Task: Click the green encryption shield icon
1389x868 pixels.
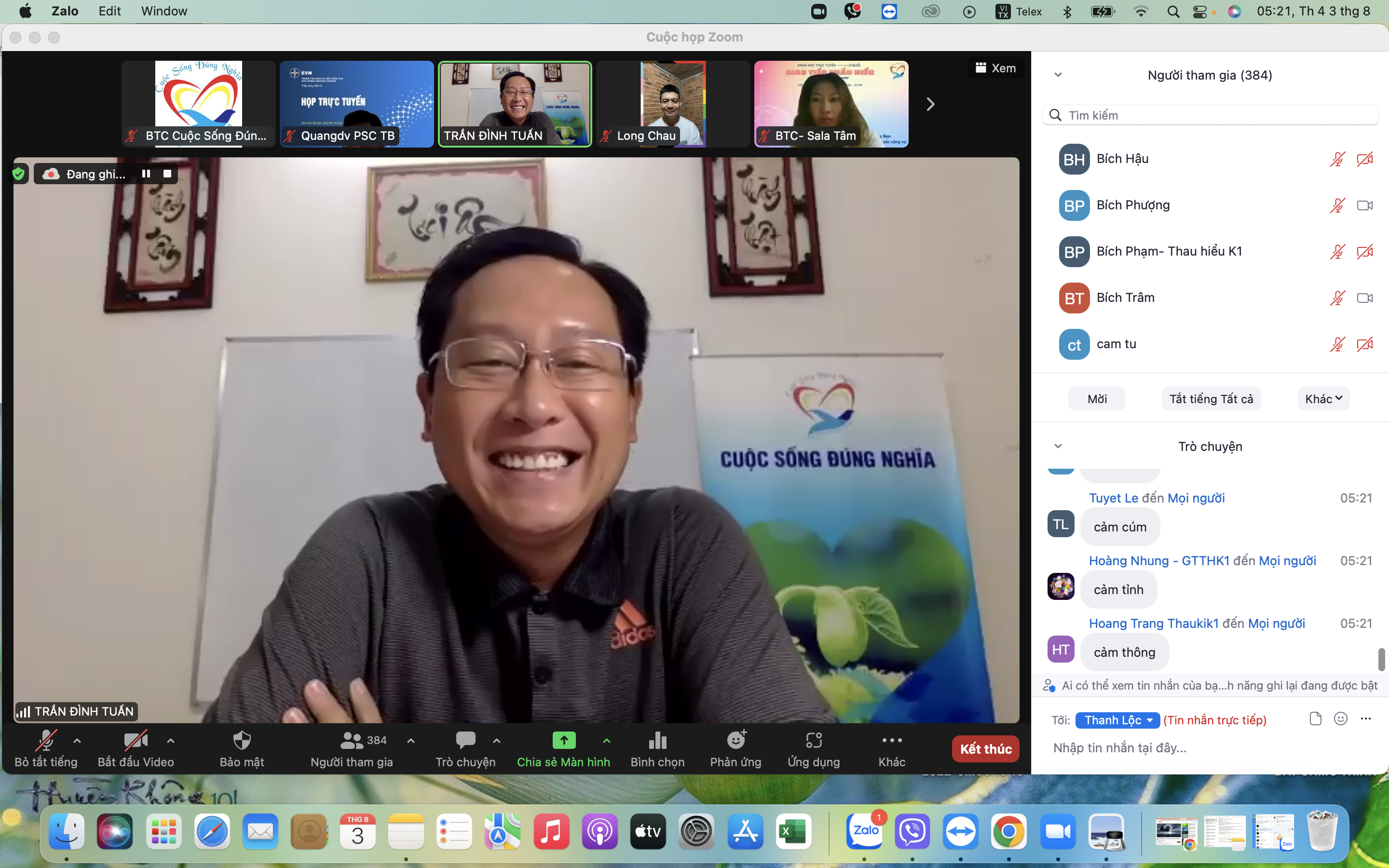Action: click(18, 174)
